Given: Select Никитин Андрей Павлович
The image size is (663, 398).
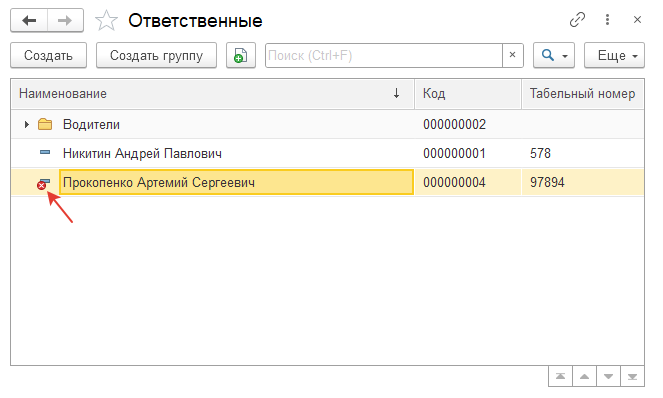Looking at the screenshot, I should [x=142, y=153].
